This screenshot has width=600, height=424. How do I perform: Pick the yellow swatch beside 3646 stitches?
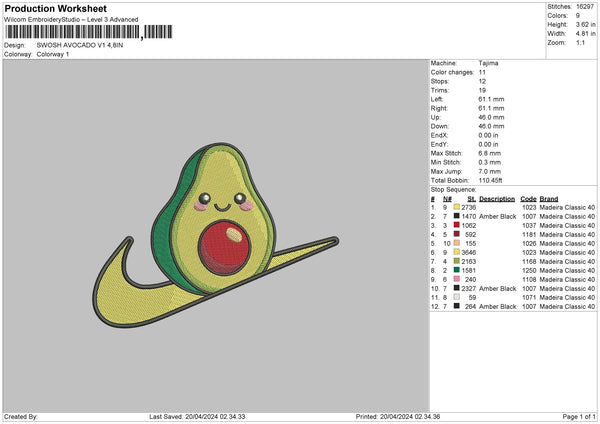click(457, 252)
